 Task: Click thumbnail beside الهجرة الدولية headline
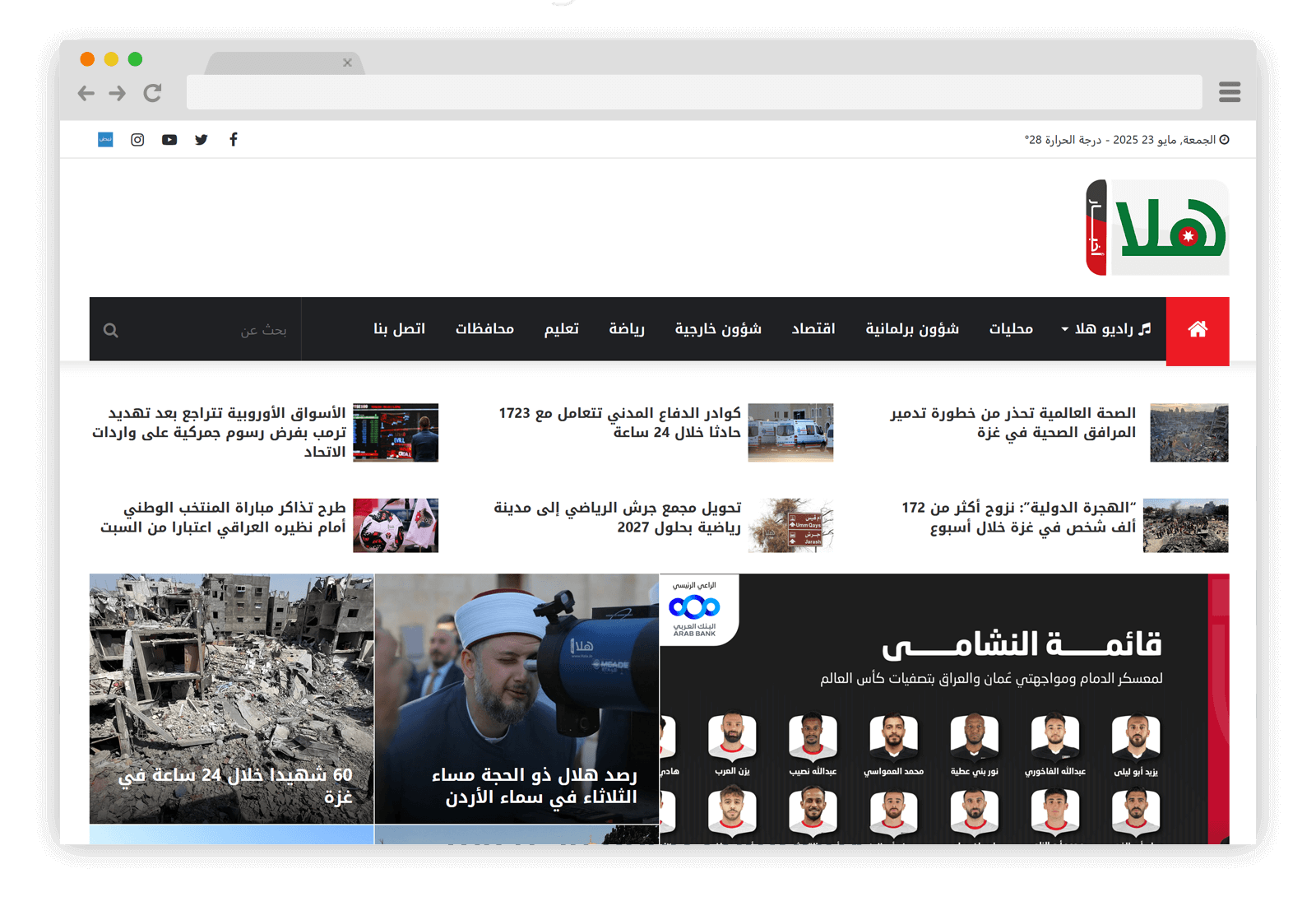[x=1185, y=525]
